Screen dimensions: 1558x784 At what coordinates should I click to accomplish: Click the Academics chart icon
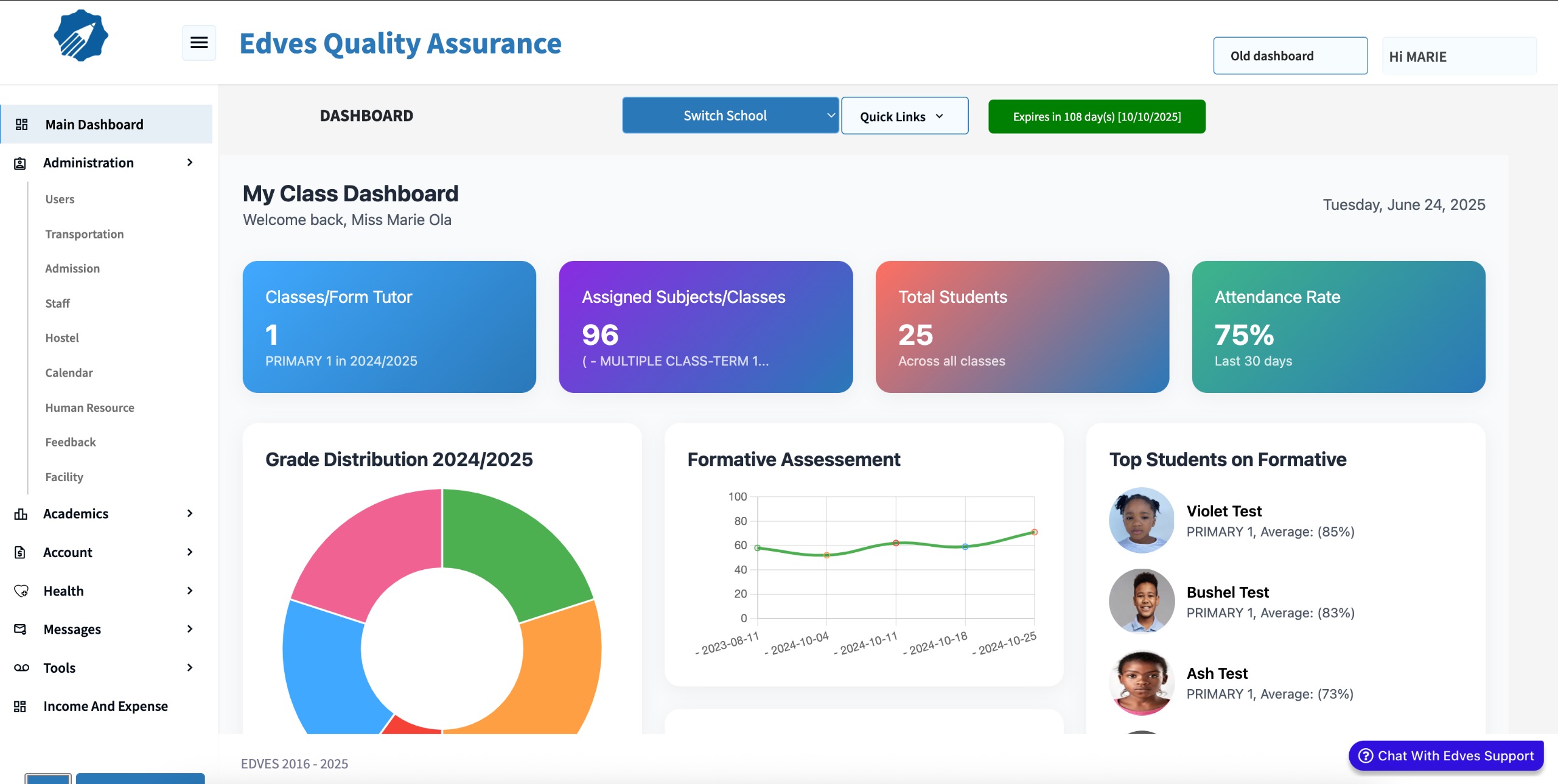pos(21,514)
